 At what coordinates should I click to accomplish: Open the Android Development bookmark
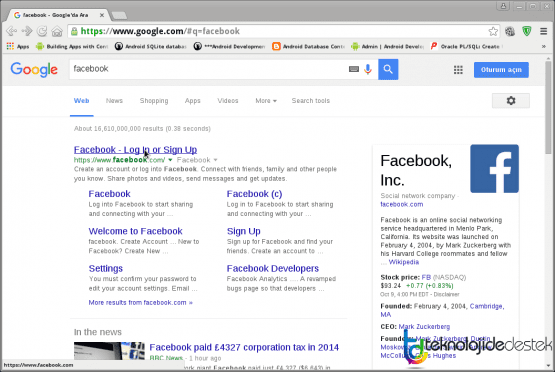(x=229, y=46)
